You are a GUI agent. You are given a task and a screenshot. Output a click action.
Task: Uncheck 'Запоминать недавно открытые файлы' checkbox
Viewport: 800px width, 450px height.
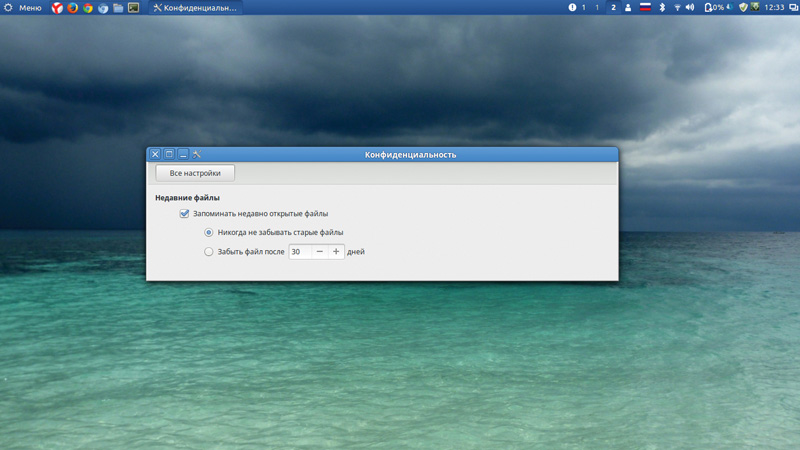(x=185, y=214)
